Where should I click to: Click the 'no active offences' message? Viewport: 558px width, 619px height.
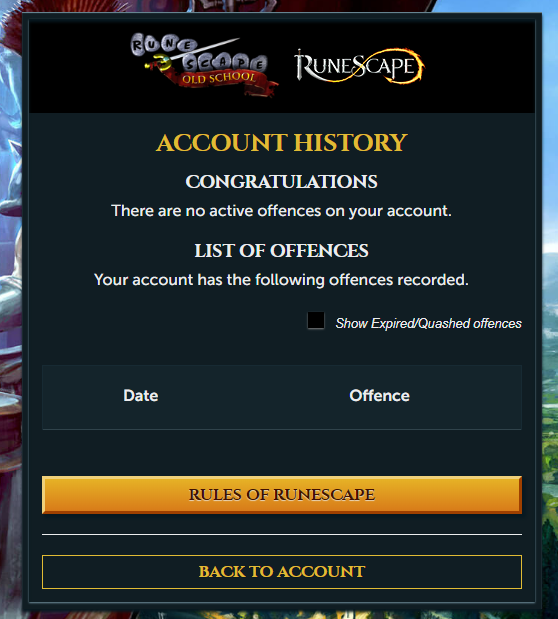(281, 211)
